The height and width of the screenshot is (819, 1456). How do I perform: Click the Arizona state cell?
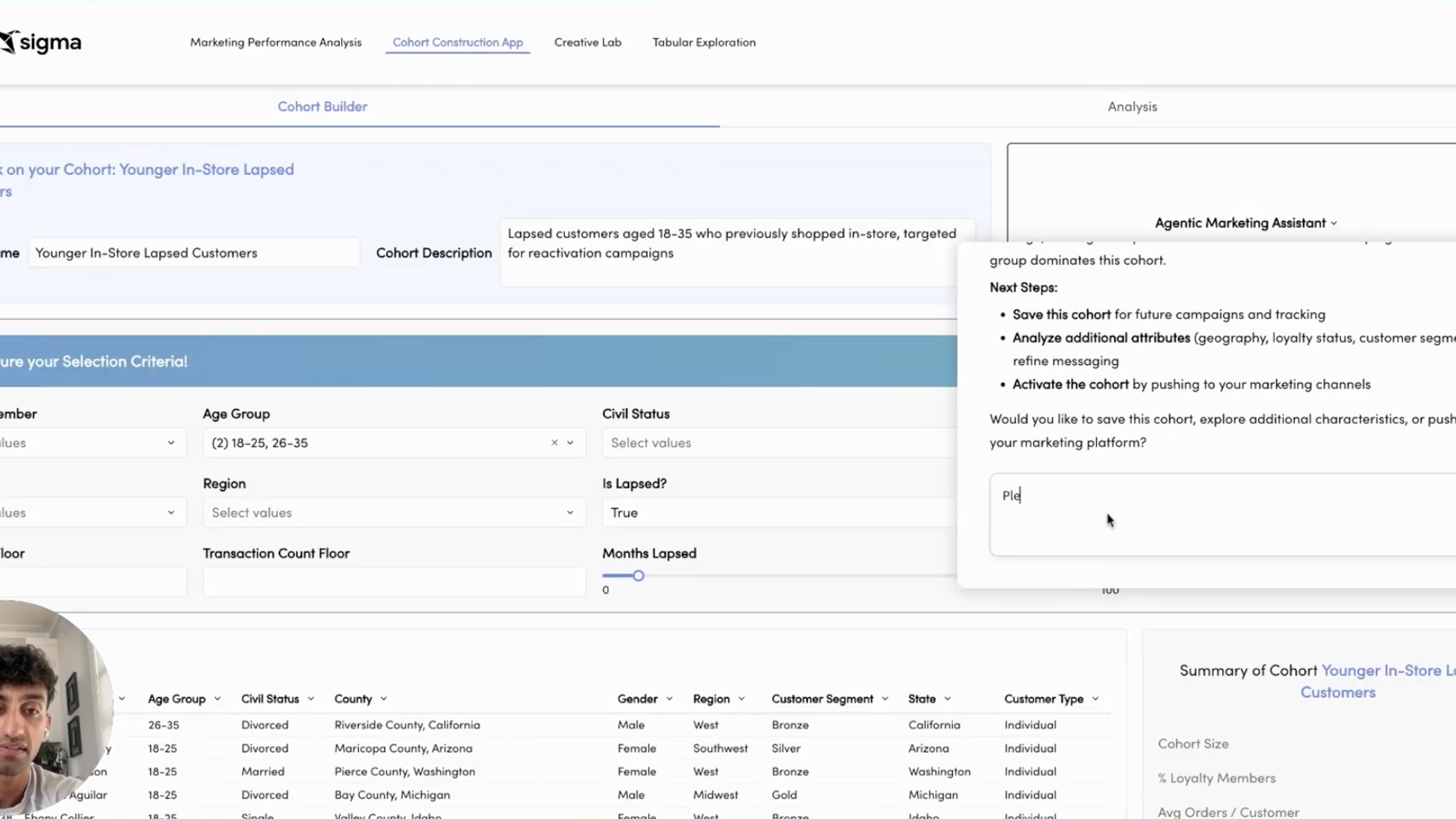(x=929, y=748)
